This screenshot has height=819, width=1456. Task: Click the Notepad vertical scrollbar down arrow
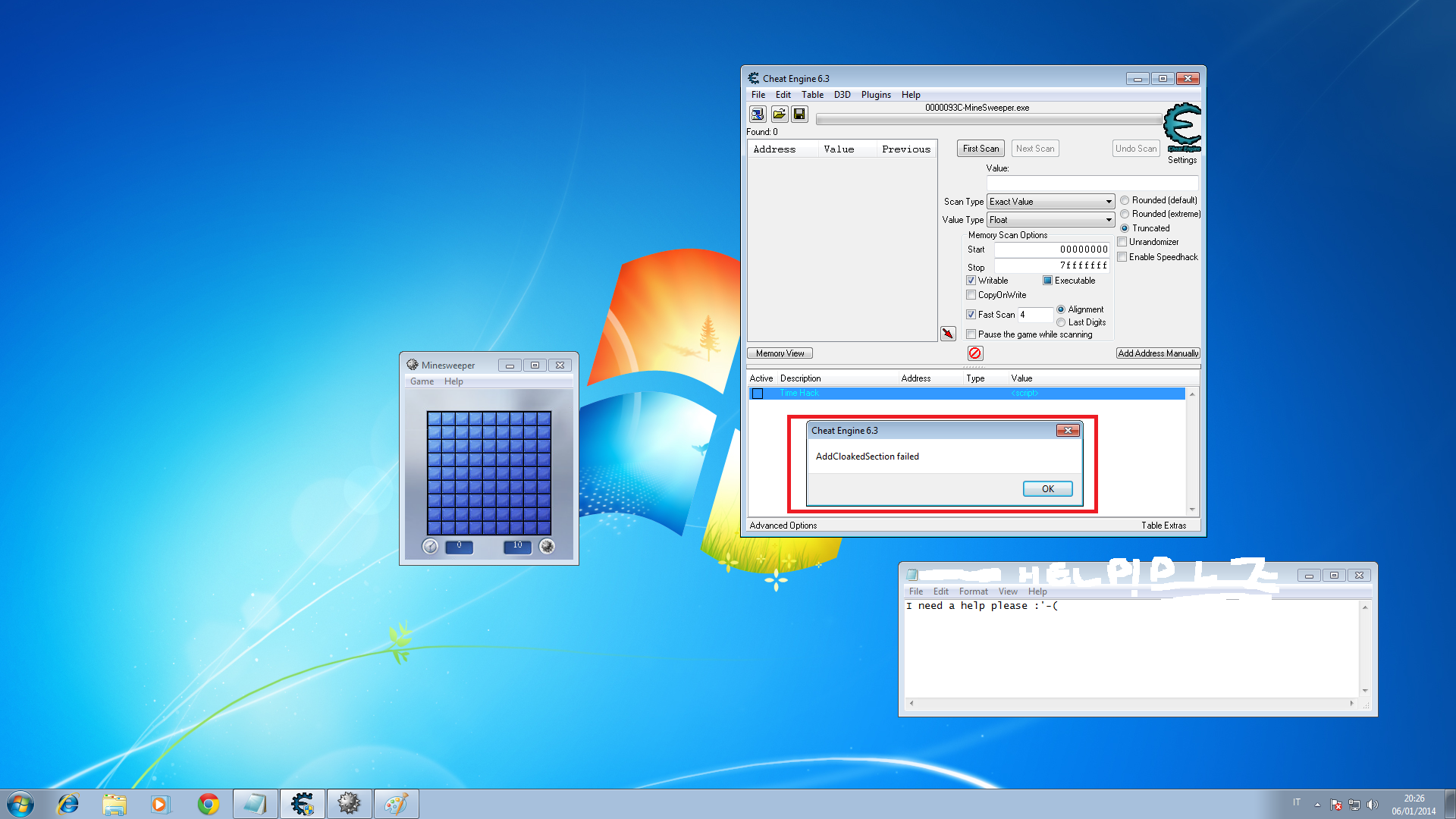1365,691
